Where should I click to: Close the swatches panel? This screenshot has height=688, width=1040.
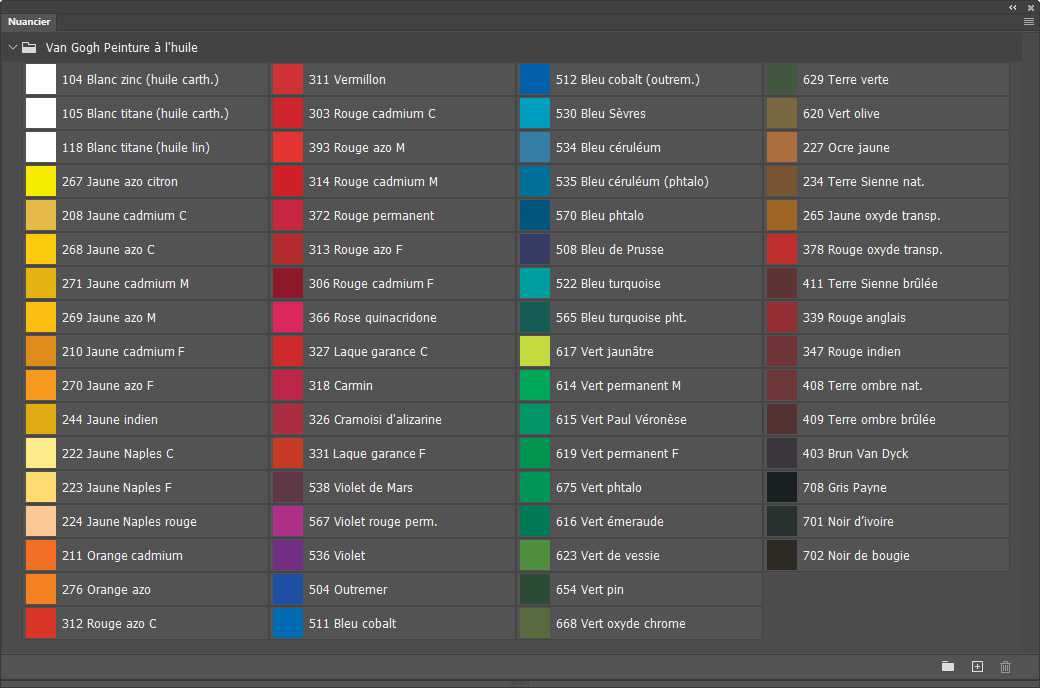1031,7
